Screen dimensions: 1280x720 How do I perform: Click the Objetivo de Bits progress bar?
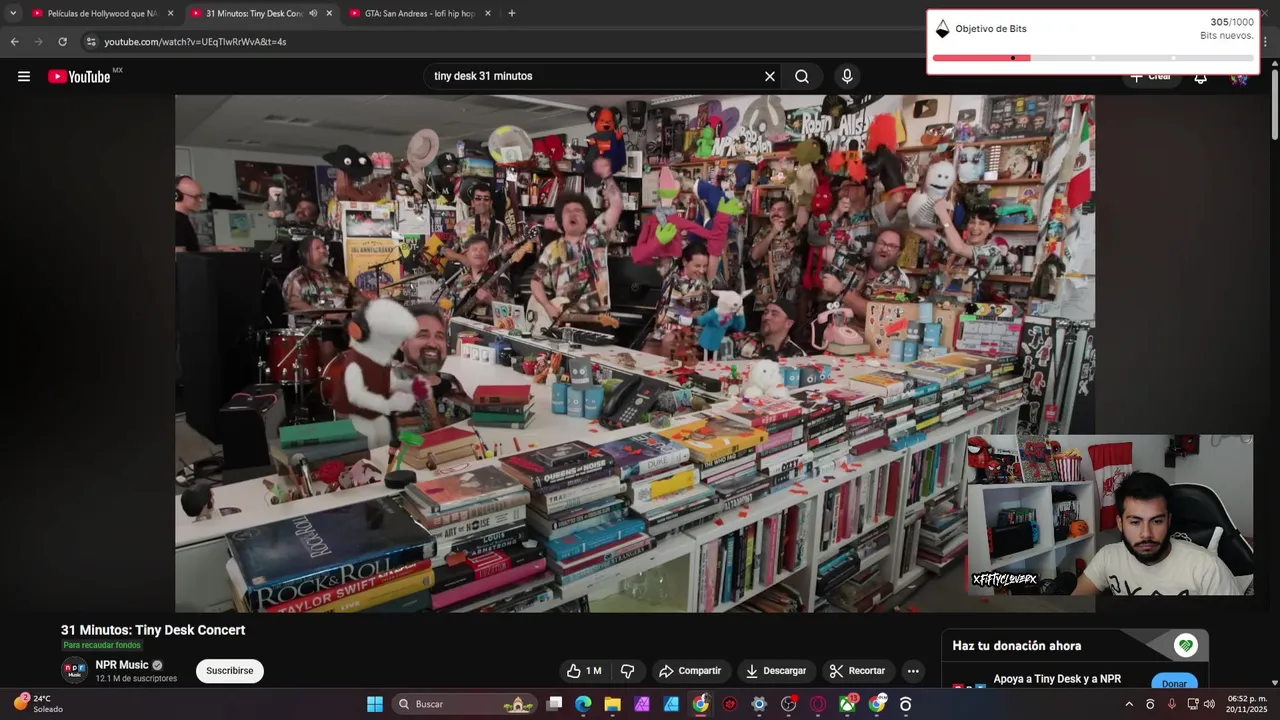1092,58
